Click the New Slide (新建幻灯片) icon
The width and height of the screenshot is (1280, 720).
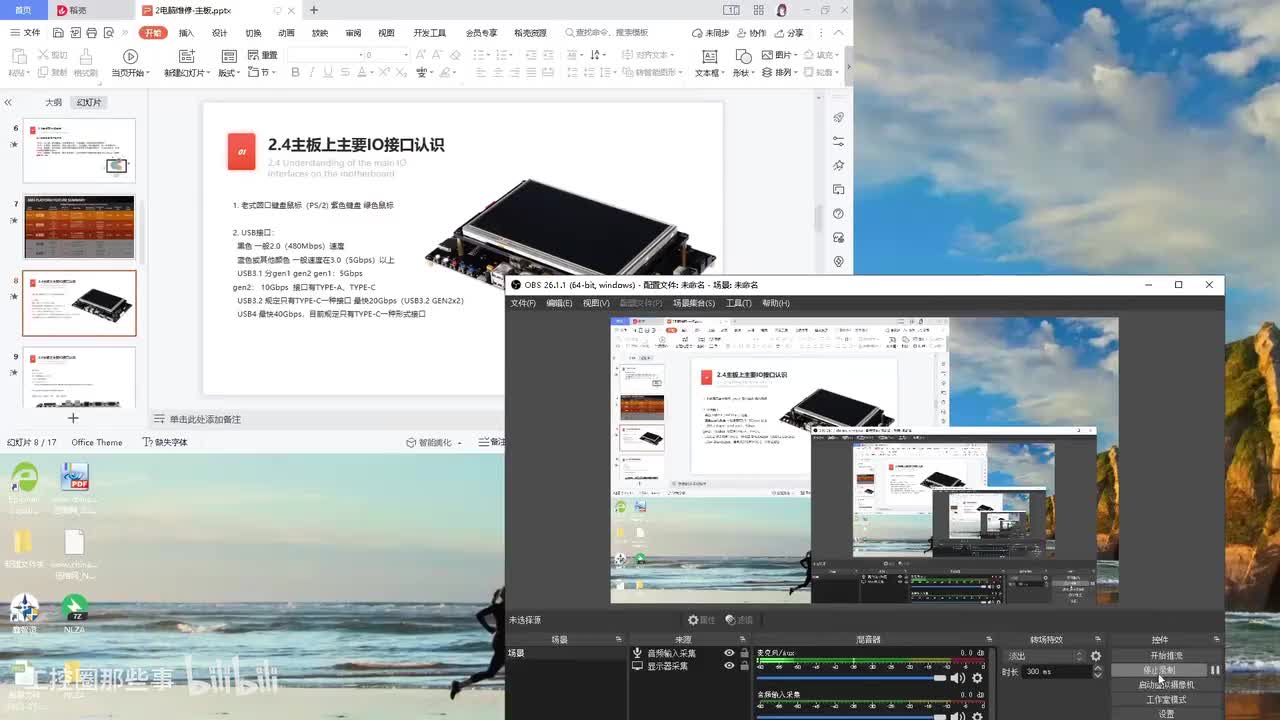pyautogui.click(x=185, y=57)
